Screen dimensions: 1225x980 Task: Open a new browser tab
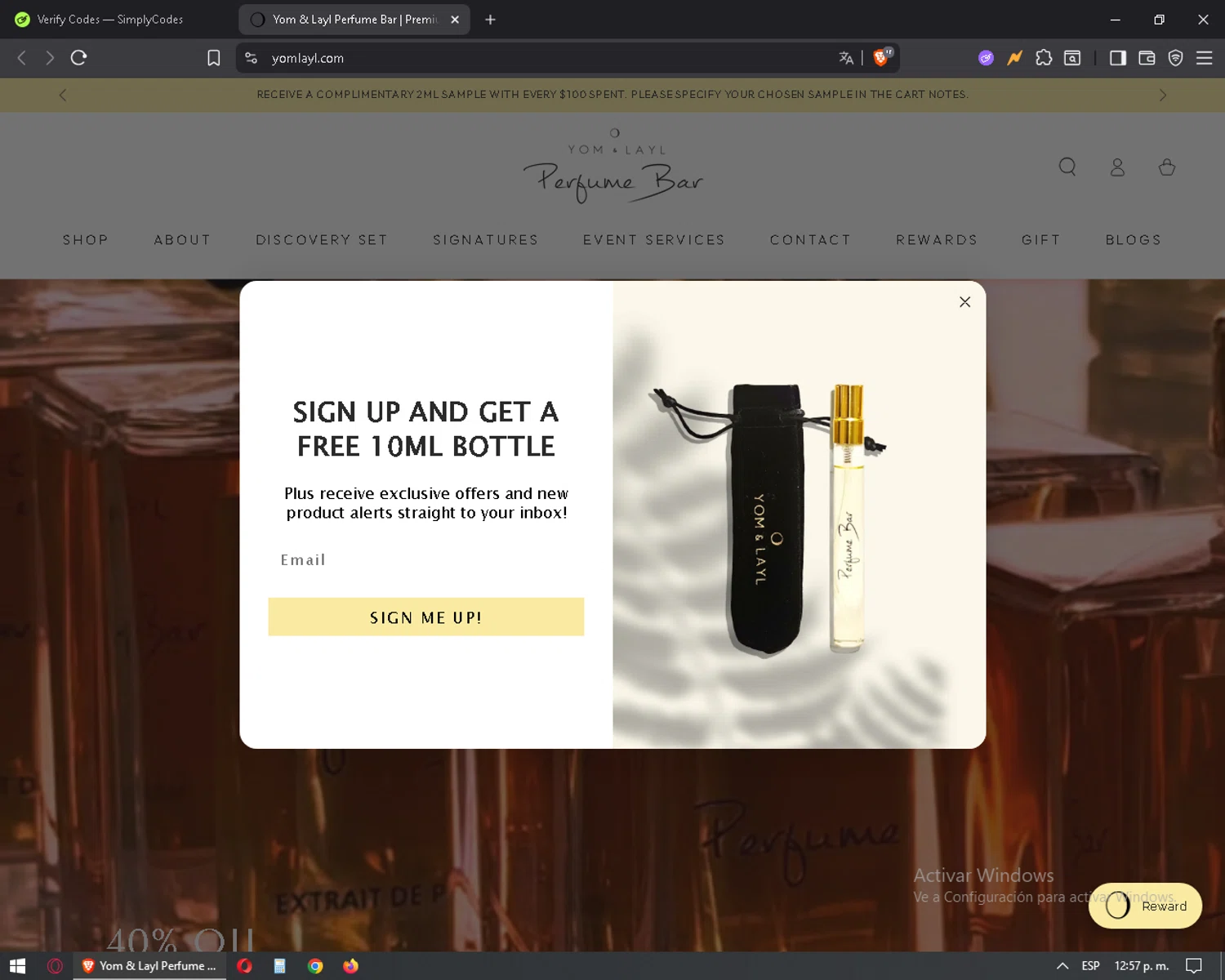click(490, 20)
